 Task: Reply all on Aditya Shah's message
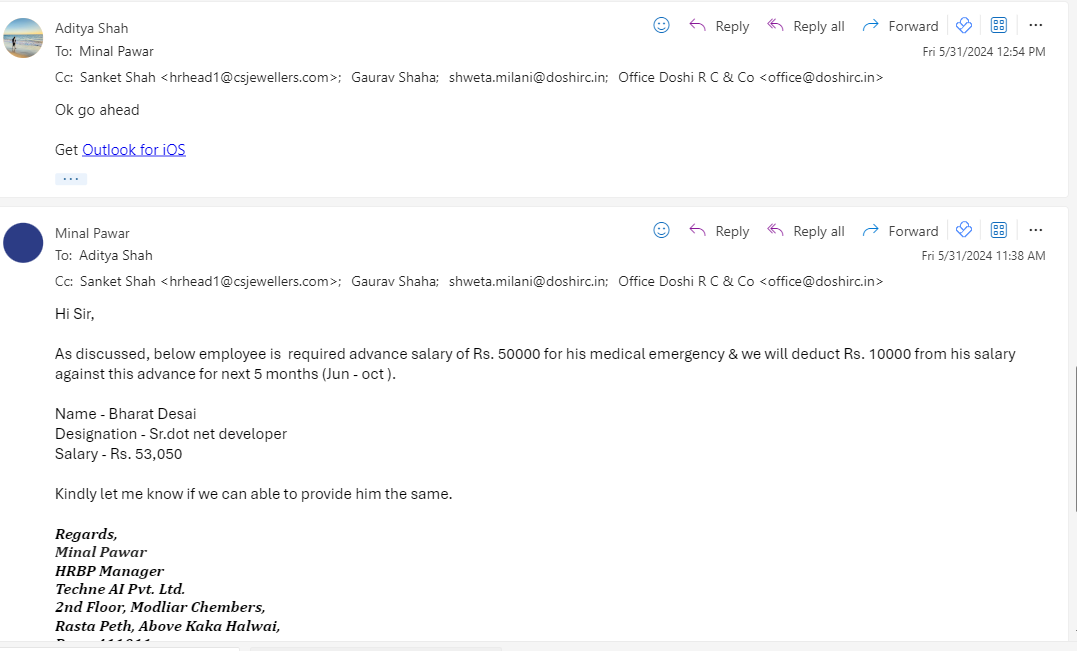(806, 26)
